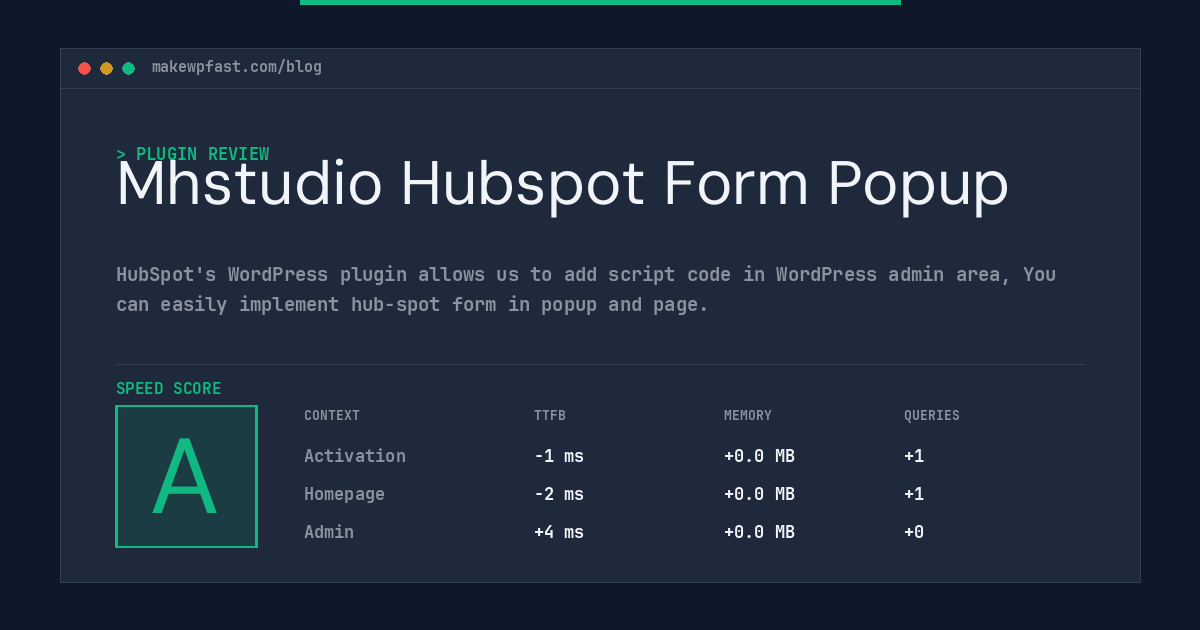This screenshot has height=630, width=1200.
Task: Click Activation memory value '+0.0 MB'
Action: click(759, 456)
